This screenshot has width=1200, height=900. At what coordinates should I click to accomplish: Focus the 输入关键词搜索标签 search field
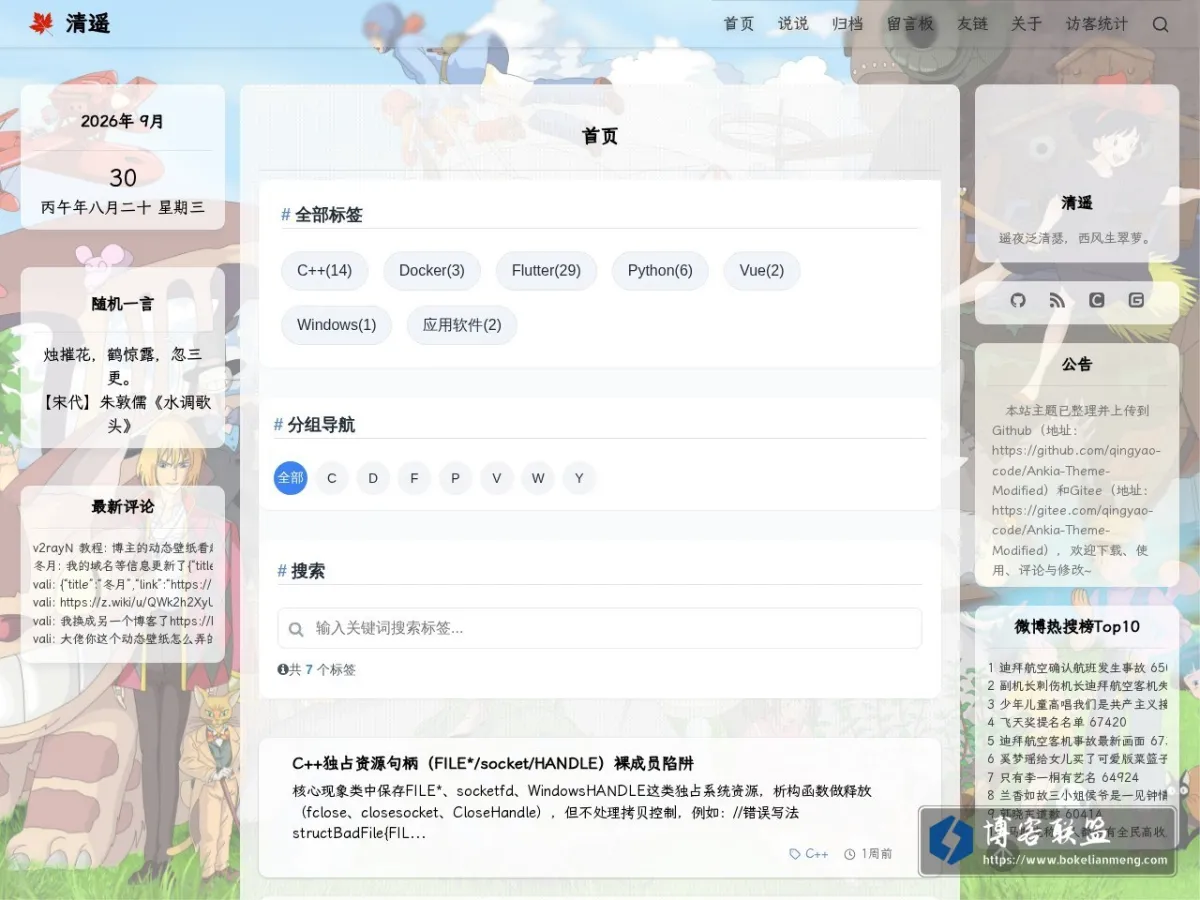[x=600, y=628]
